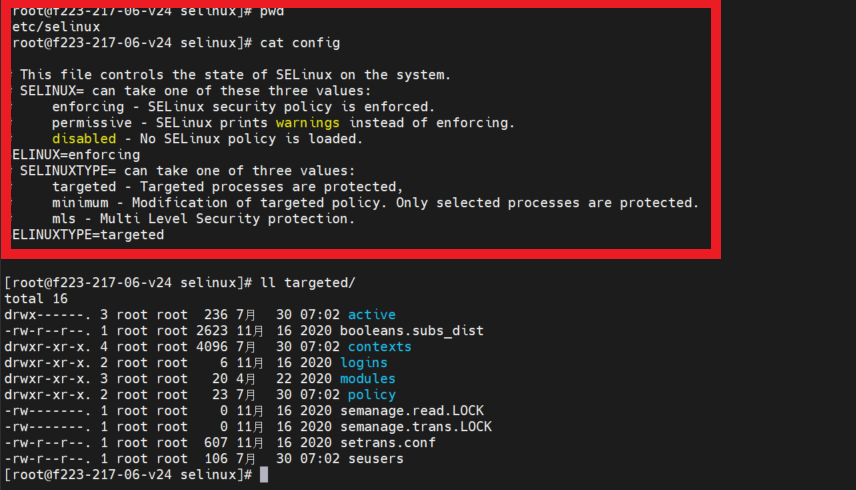Click the 'cat config' command text
Screen dimensions: 856x490
[x=300, y=43]
